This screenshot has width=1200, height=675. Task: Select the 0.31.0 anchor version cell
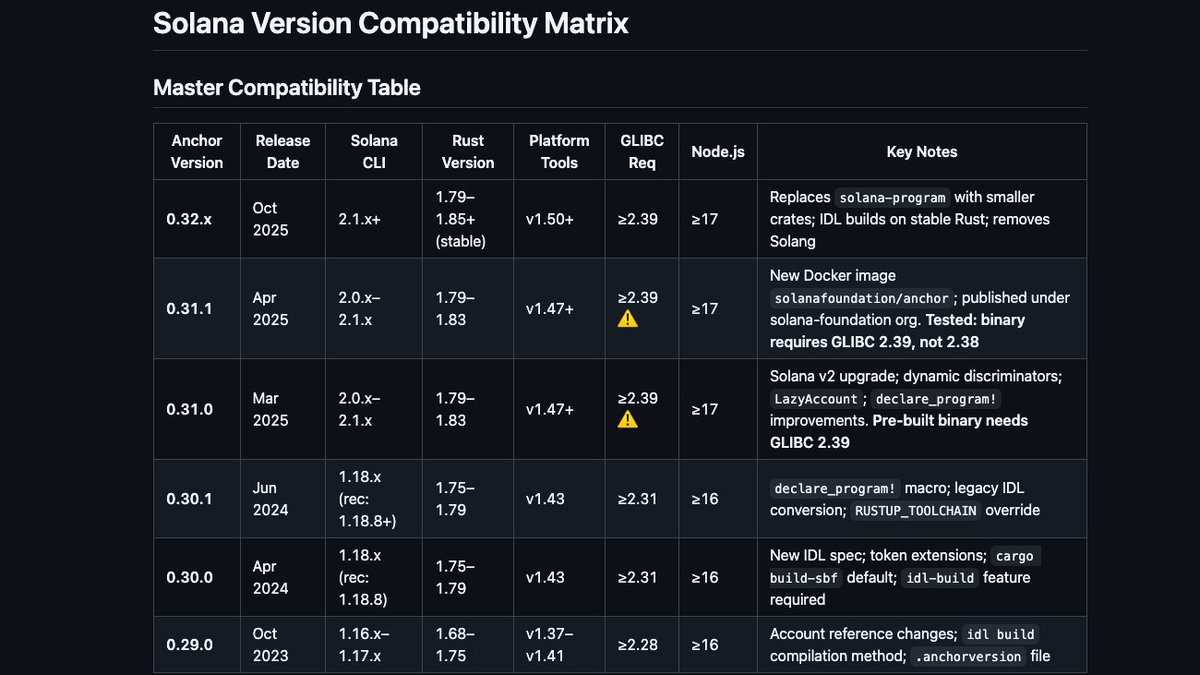pyautogui.click(x=197, y=409)
